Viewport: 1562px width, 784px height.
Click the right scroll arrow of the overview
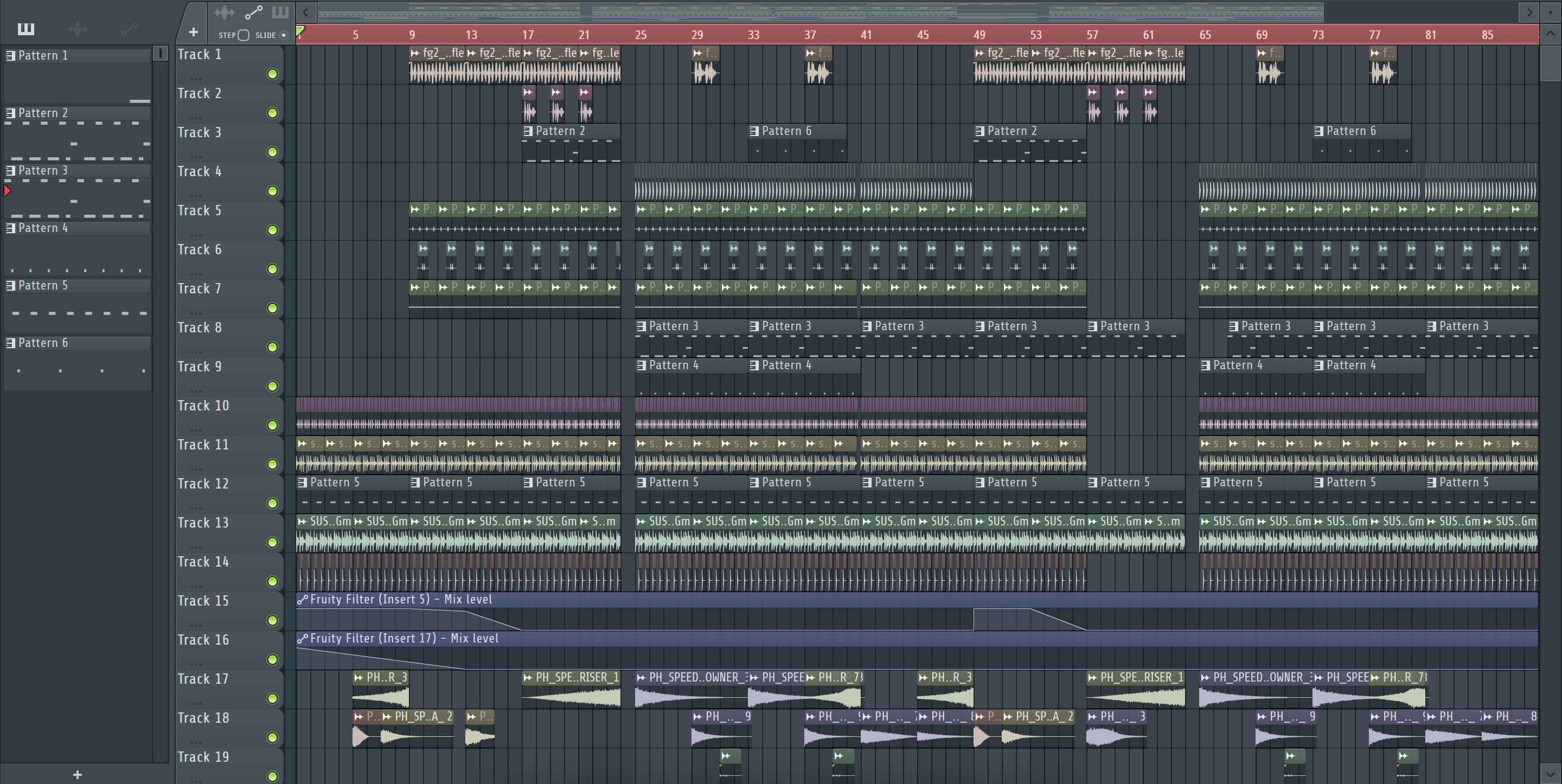coord(1529,12)
